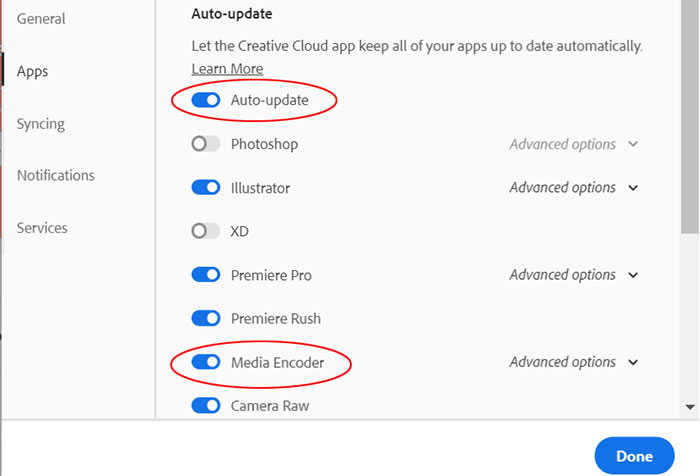Screen dimensions: 700x476
Task: Disable Premiere Pro auto-update toggle
Action: tap(206, 275)
